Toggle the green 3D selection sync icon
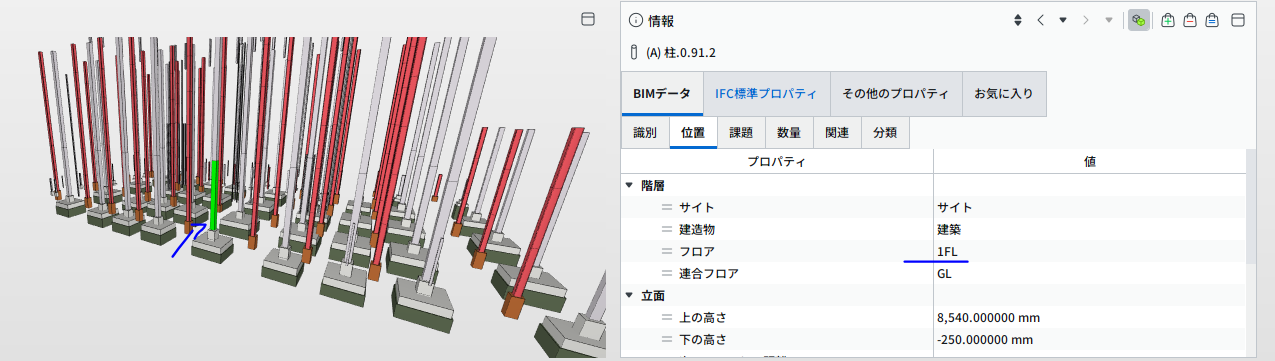This screenshot has width=1275, height=361. coord(1138,20)
